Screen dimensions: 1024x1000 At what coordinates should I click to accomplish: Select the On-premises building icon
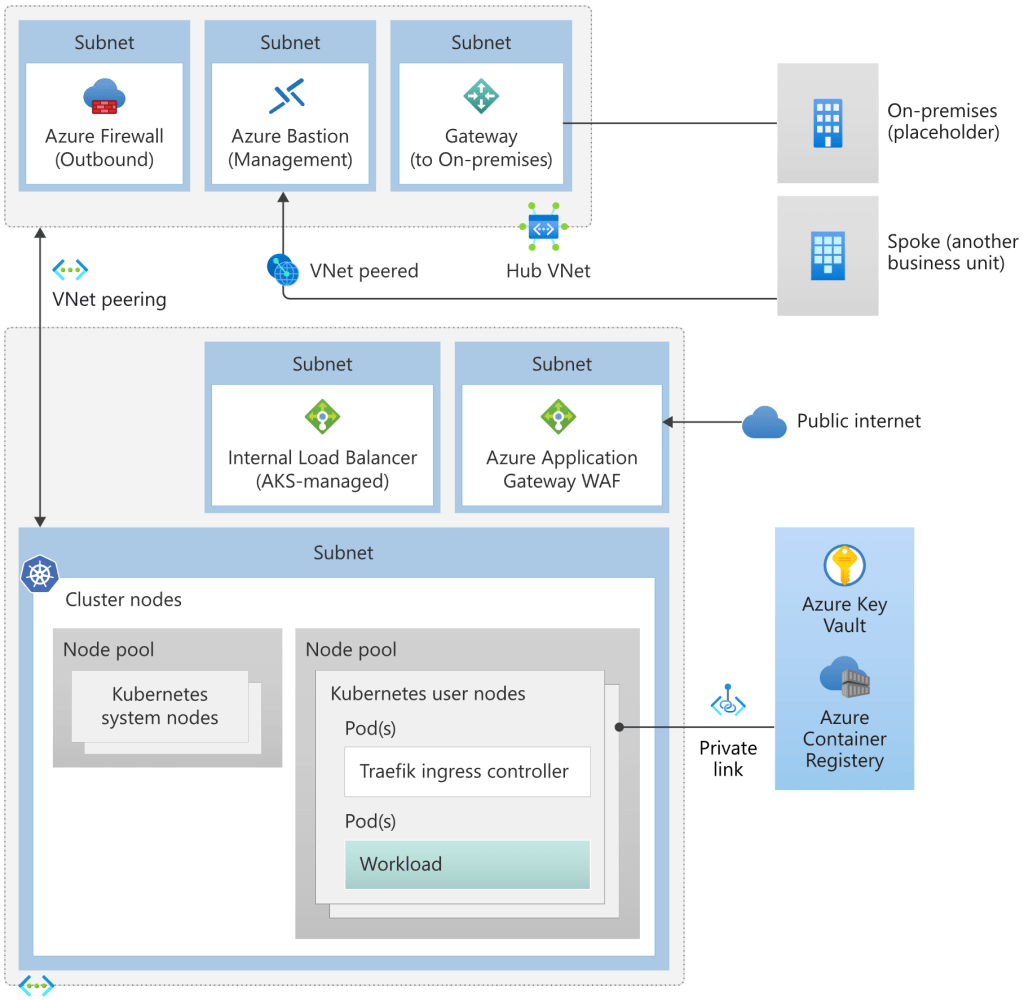coord(827,123)
